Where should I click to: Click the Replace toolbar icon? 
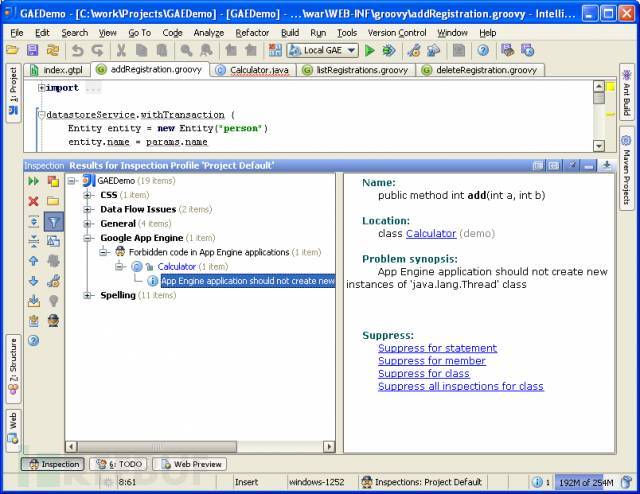207,50
